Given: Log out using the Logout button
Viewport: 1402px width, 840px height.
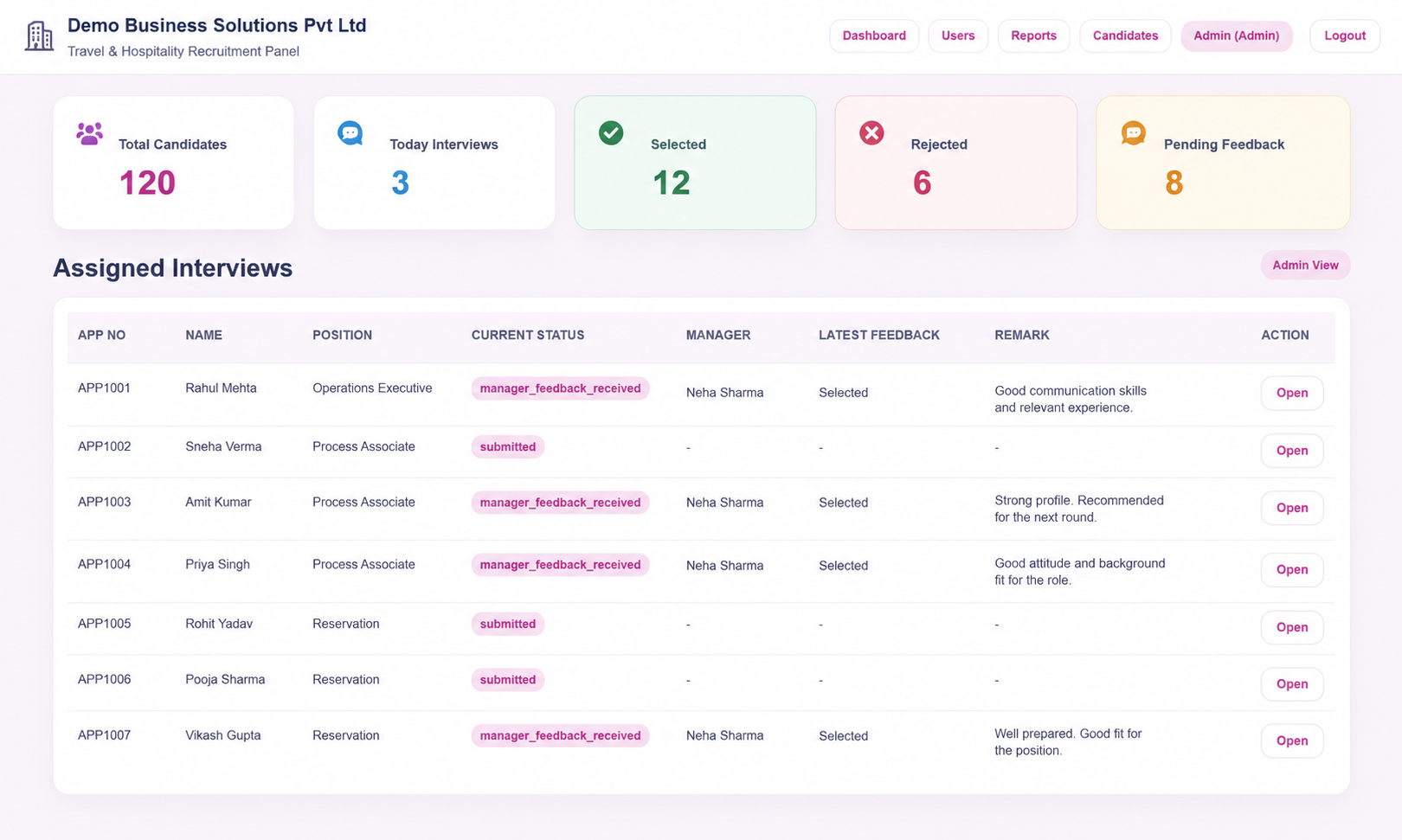Looking at the screenshot, I should coord(1345,35).
